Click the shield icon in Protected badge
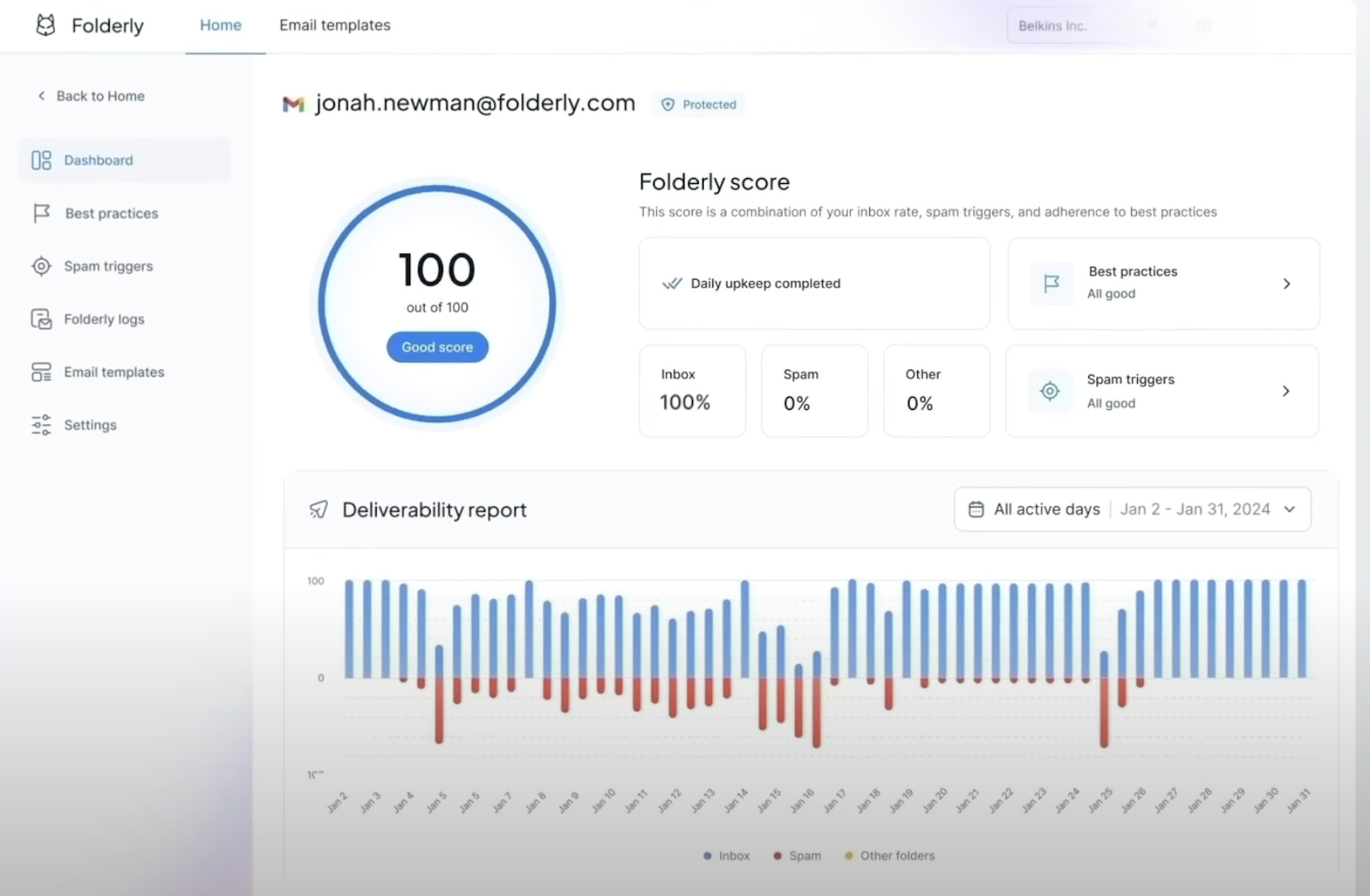1370x896 pixels. tap(668, 104)
